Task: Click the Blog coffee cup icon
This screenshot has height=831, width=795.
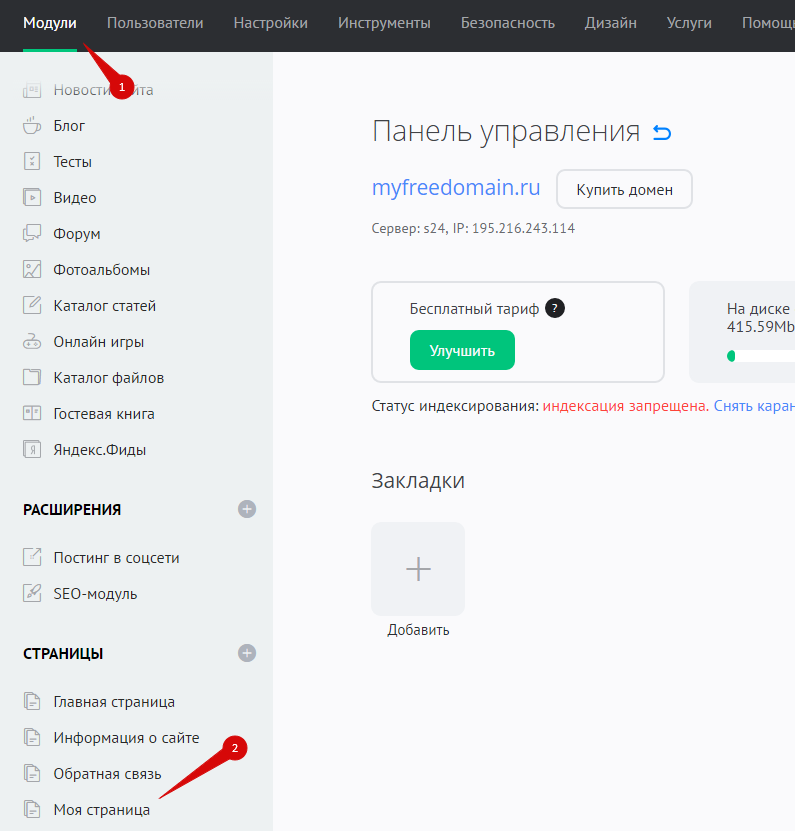Action: [33, 126]
